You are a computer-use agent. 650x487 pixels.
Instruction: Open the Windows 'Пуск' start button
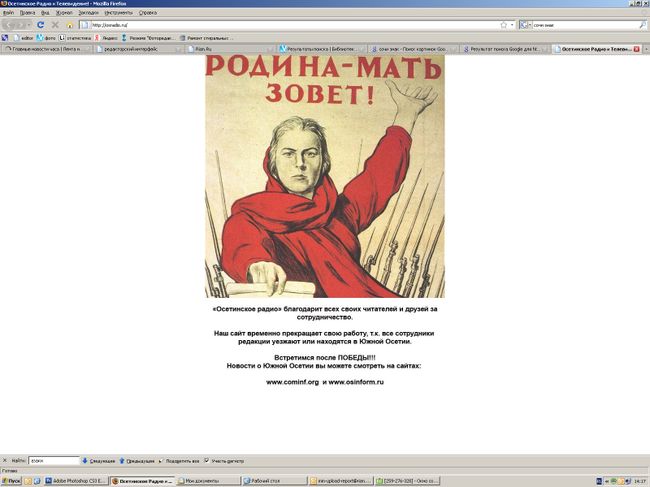pyautogui.click(x=11, y=481)
